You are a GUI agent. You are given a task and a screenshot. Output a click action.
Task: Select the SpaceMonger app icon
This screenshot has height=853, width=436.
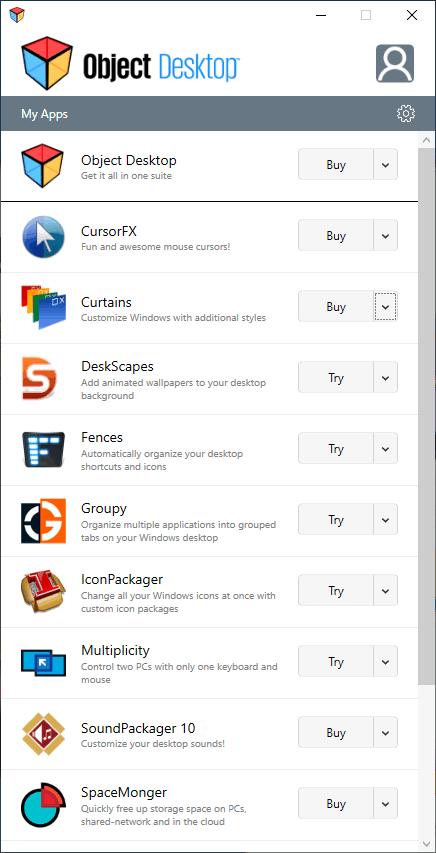[44, 805]
